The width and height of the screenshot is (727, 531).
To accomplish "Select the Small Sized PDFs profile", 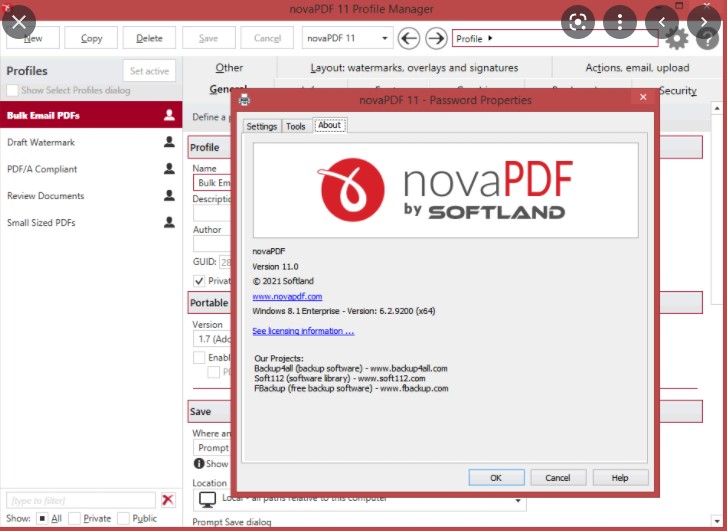I will coord(91,223).
